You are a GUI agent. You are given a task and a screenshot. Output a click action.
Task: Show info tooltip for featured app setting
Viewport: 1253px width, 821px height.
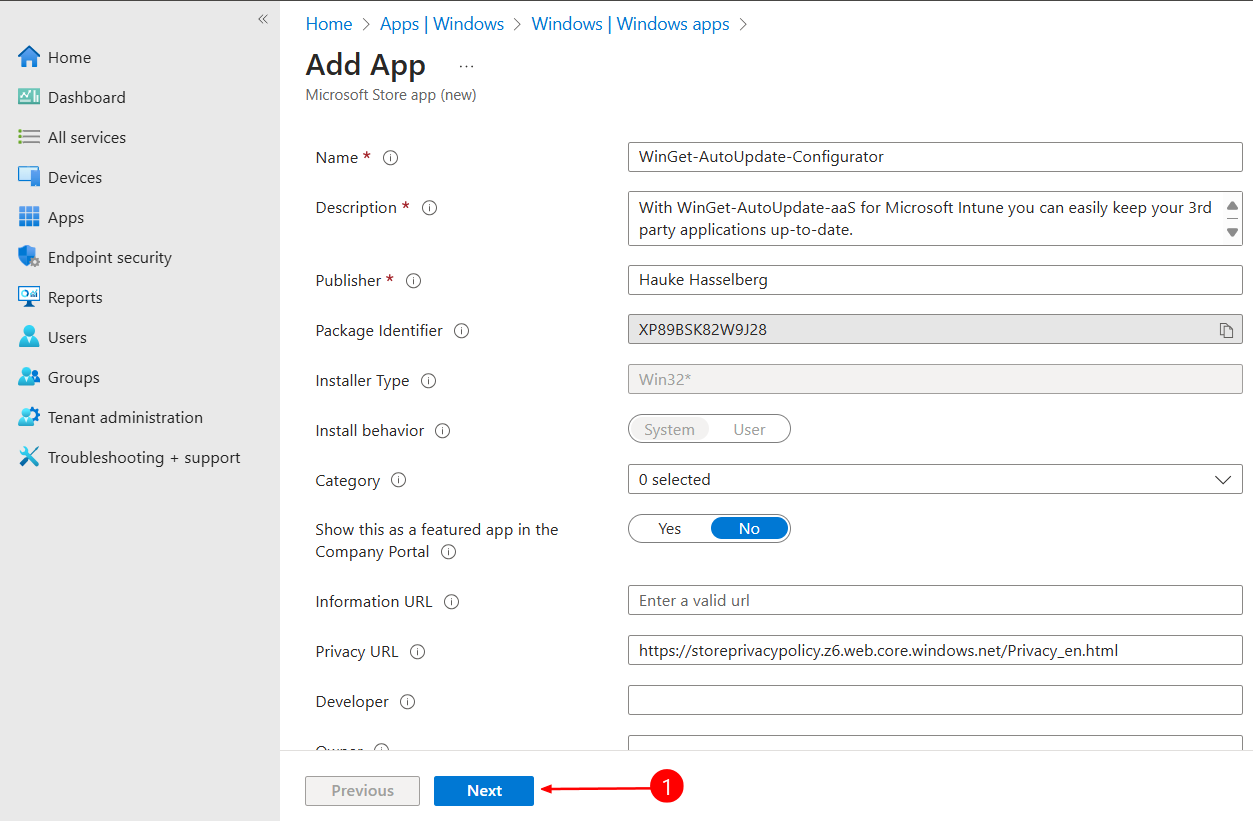[449, 552]
